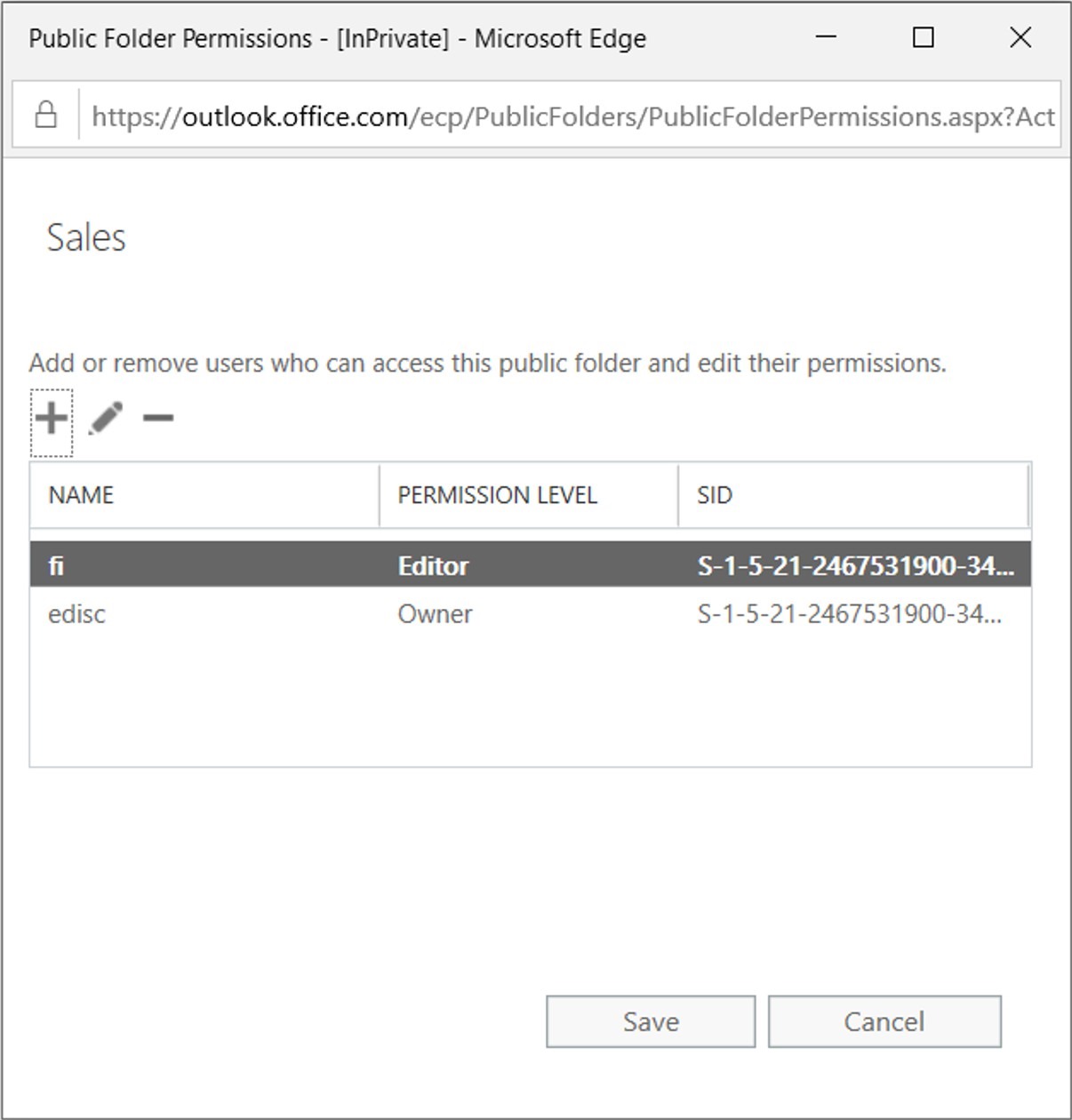Maximize the Edge window

click(924, 37)
